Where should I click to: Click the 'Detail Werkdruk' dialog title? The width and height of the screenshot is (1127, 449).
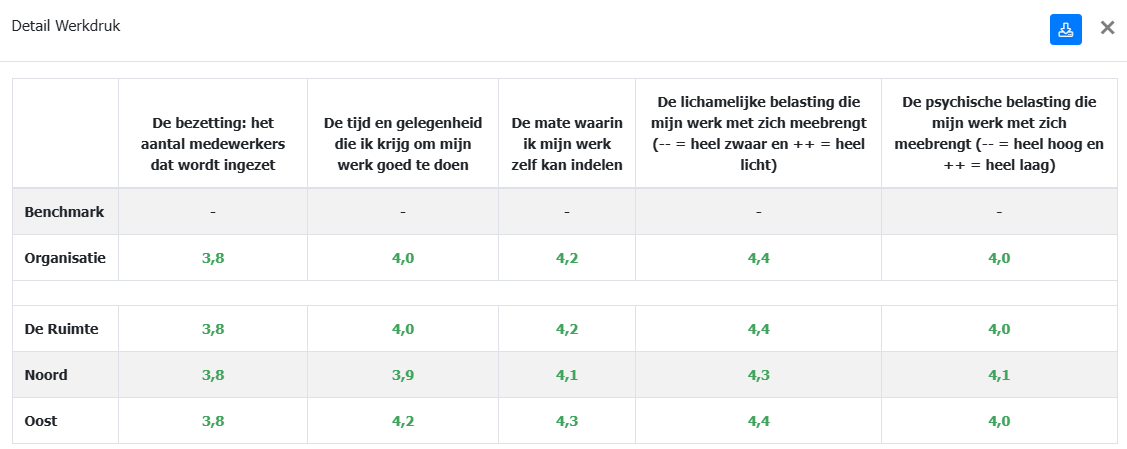point(66,27)
